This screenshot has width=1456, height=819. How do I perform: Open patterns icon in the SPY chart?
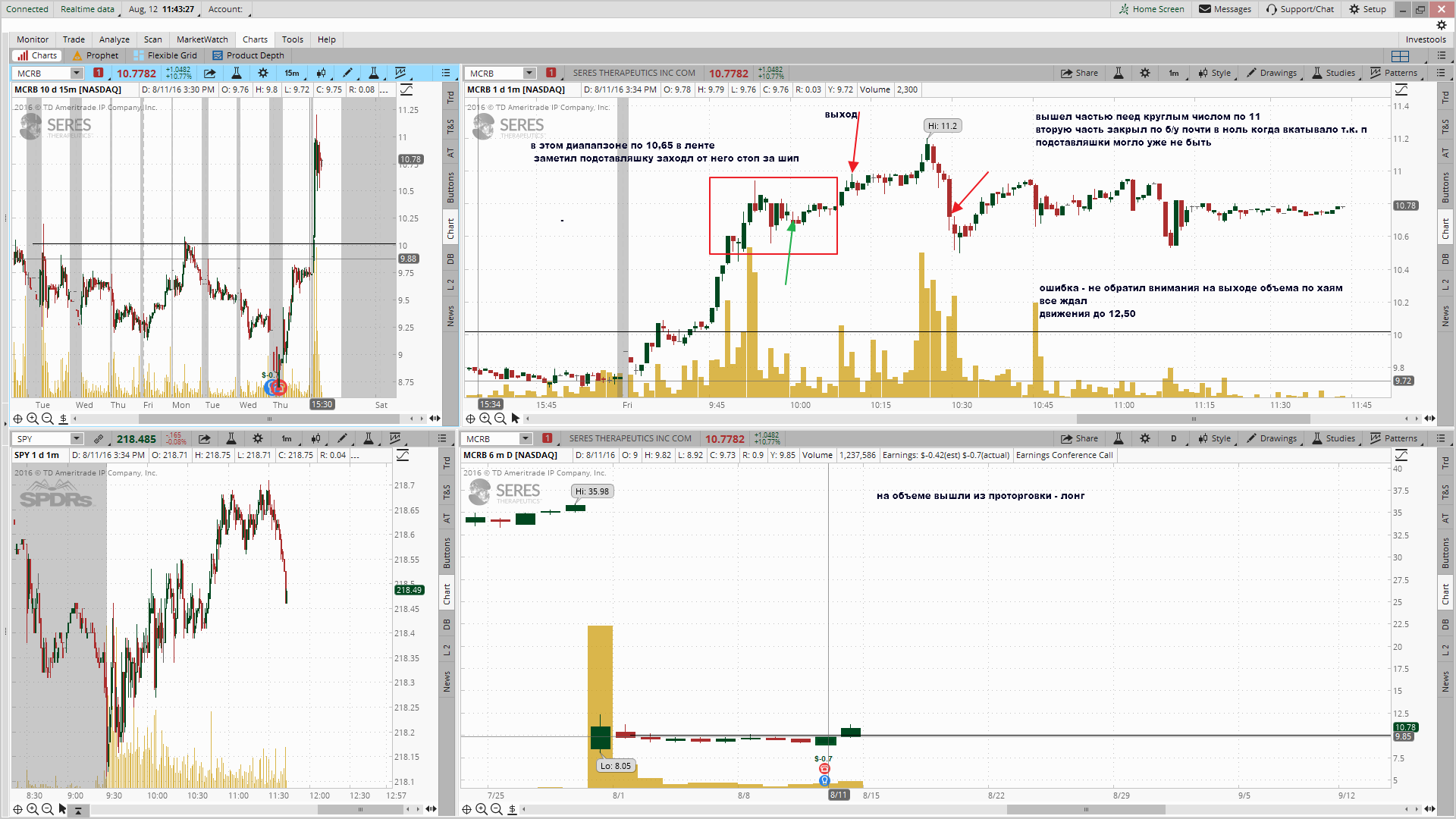point(396,439)
